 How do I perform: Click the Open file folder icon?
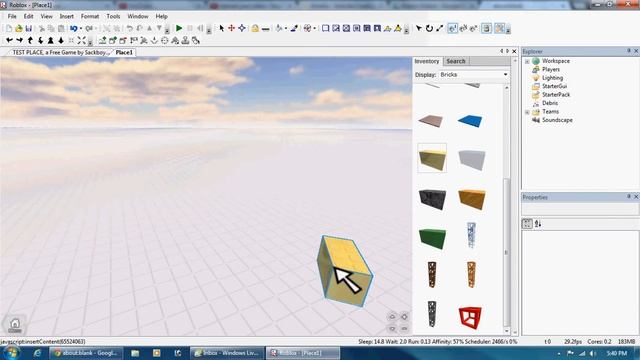pyautogui.click(x=18, y=29)
